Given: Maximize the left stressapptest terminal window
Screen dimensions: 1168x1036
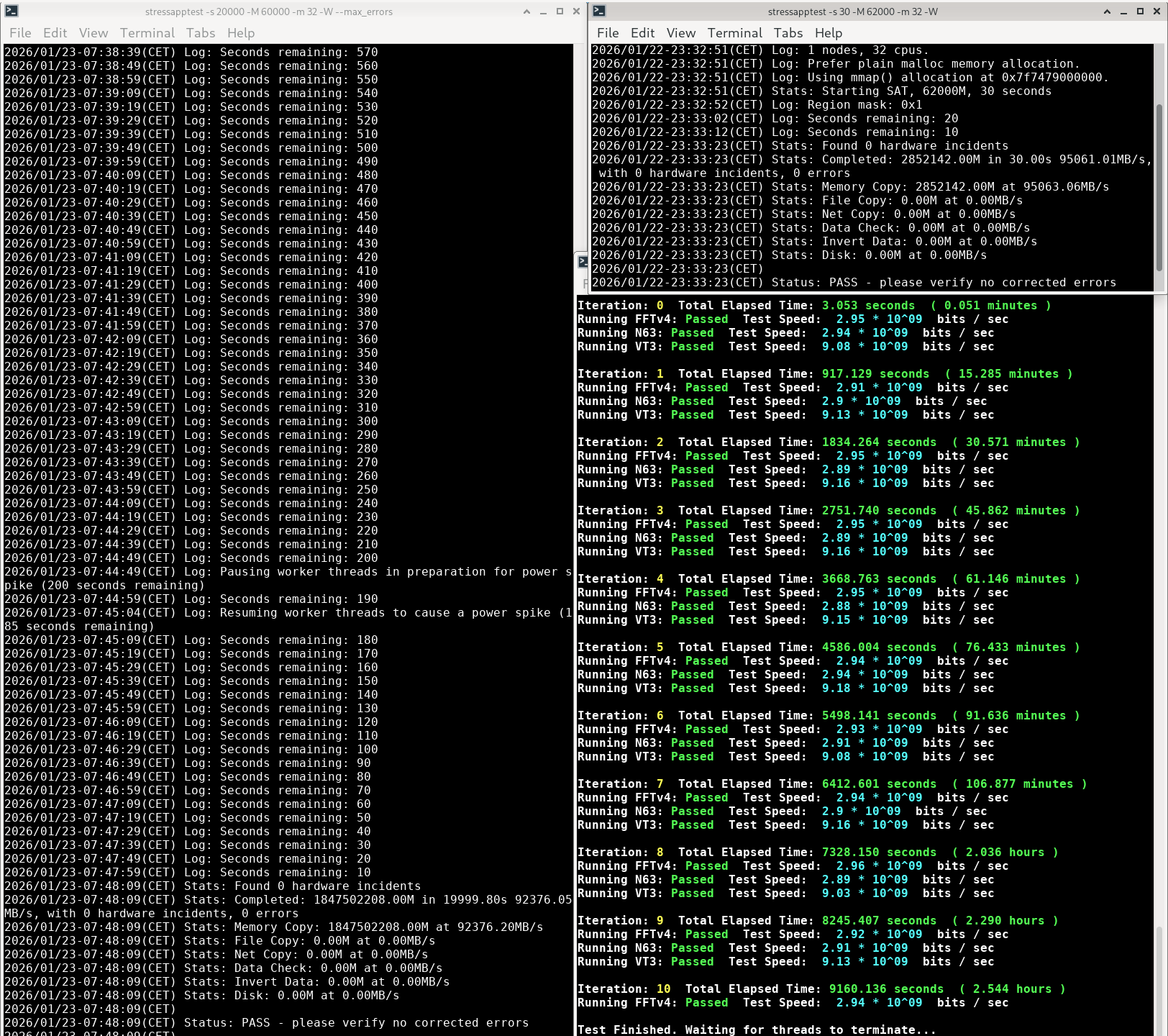Looking at the screenshot, I should point(560,12).
